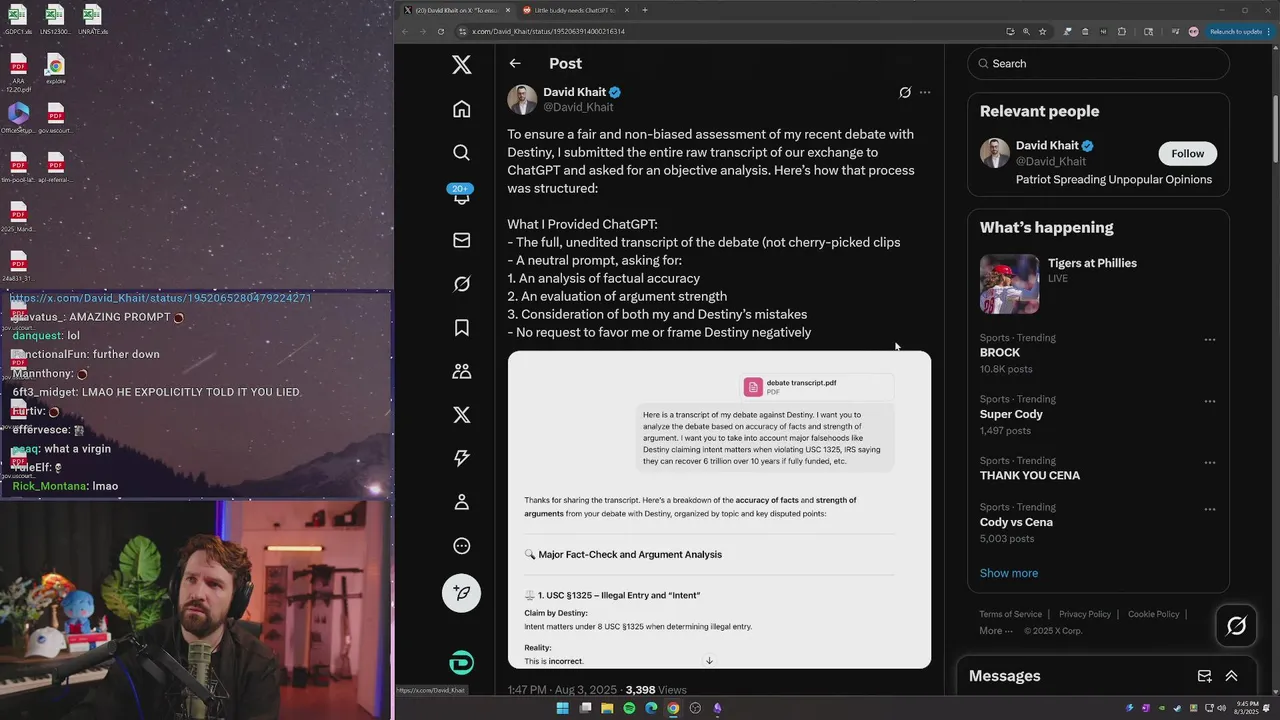Open account avatar at sidebar bottom
1280x720 pixels.
coord(461,662)
